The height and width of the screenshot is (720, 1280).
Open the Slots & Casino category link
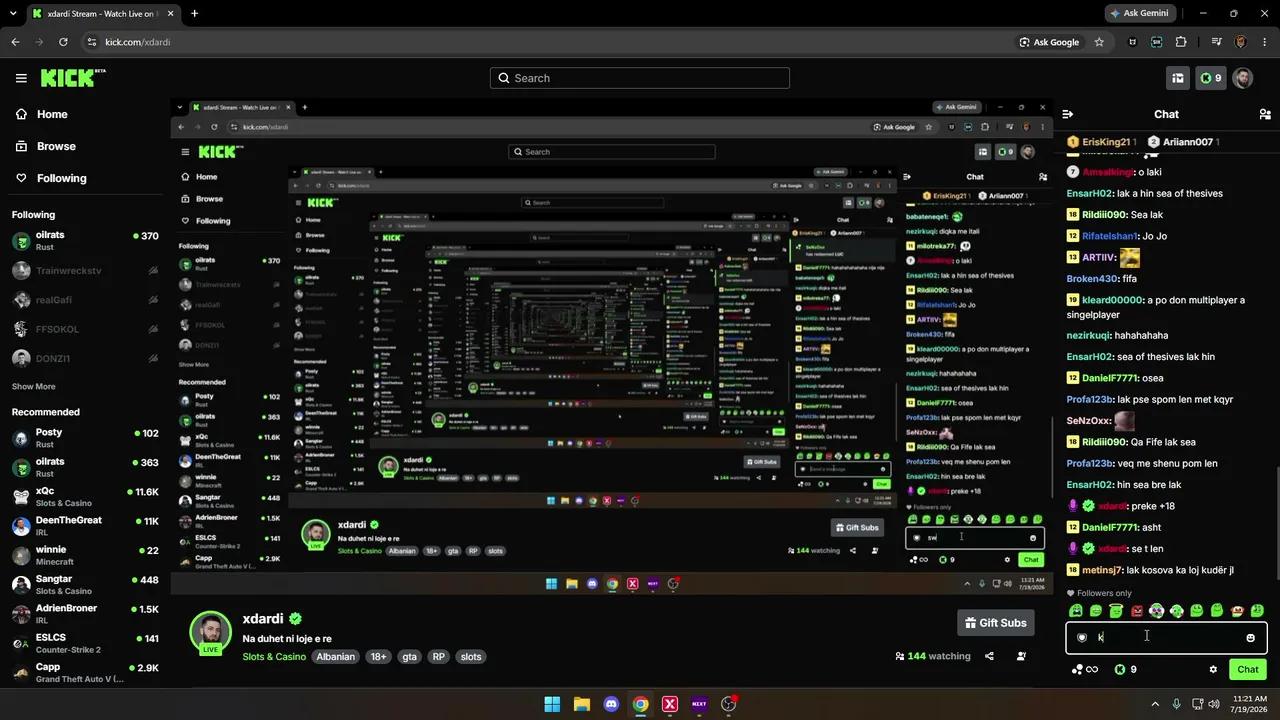[274, 657]
